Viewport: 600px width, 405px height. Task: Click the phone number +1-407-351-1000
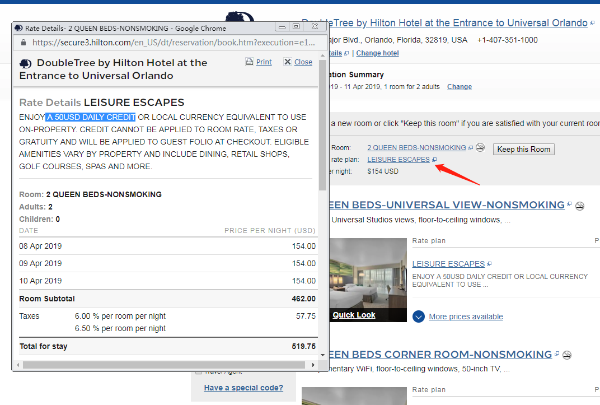[x=507, y=40]
